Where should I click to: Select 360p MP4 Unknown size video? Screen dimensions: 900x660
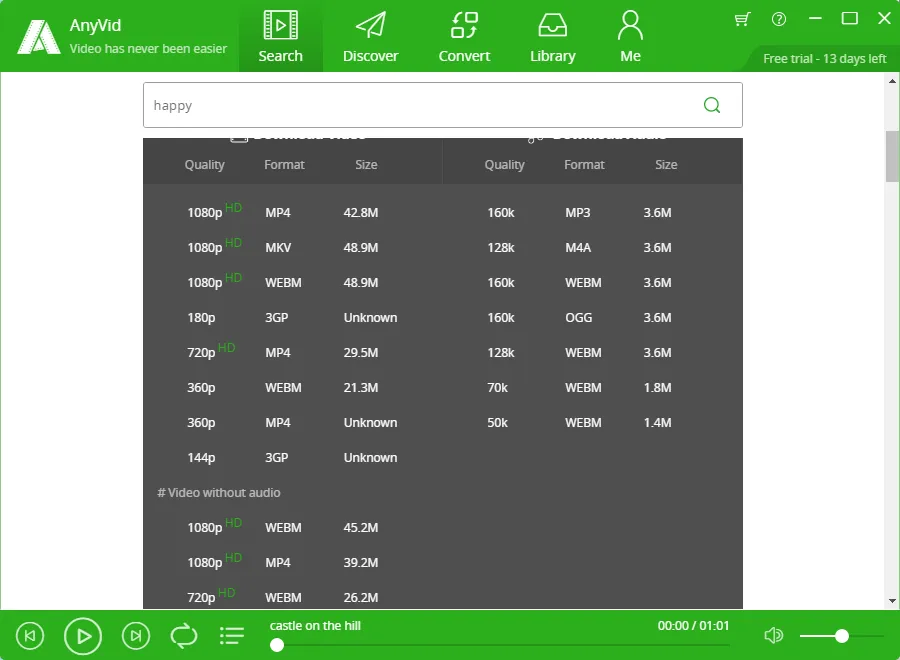click(293, 422)
